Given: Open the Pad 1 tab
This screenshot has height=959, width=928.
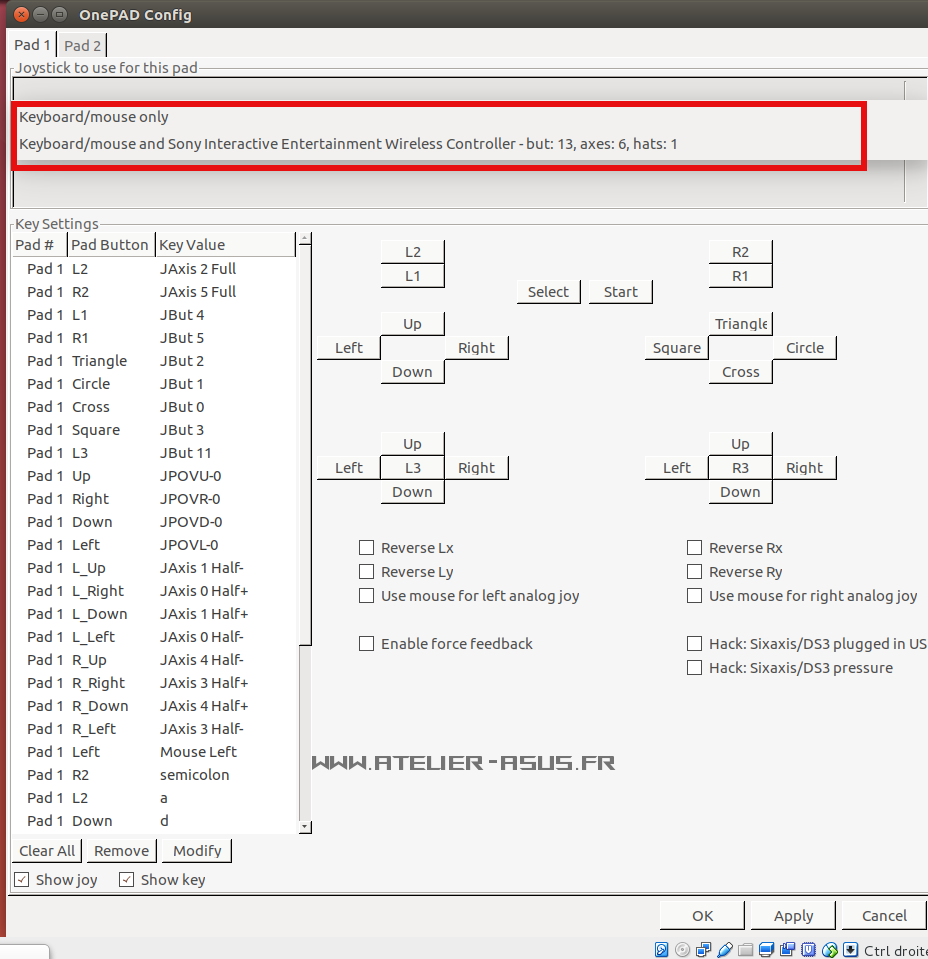Looking at the screenshot, I should click(x=32, y=45).
